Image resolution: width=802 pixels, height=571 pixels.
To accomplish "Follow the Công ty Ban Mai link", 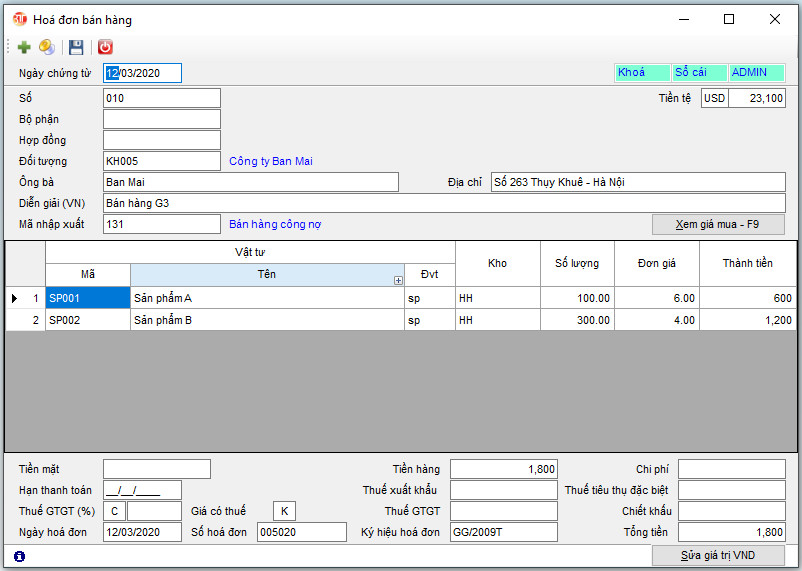I will point(270,161).
